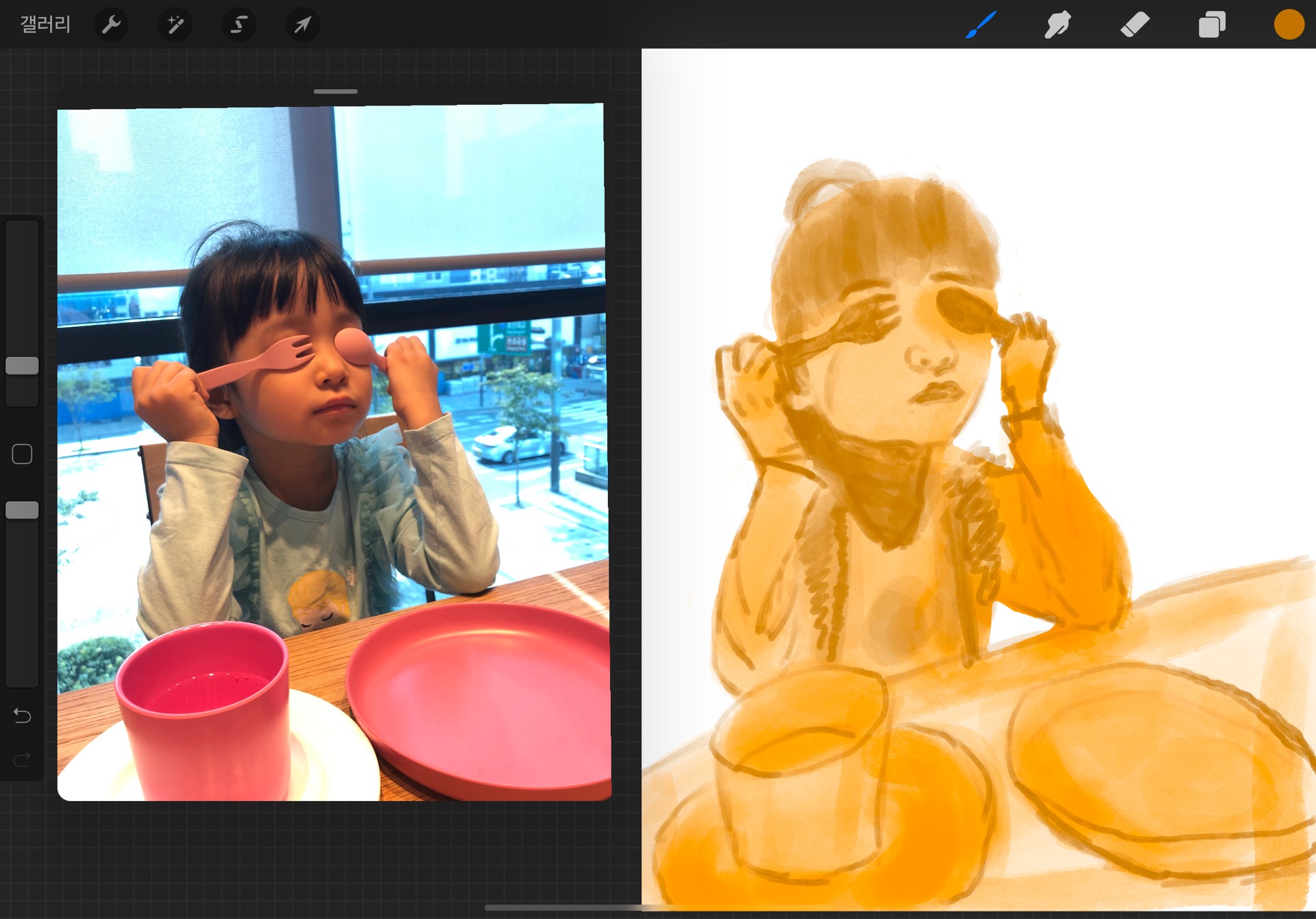Click the brush opacity slider handle

22,510
